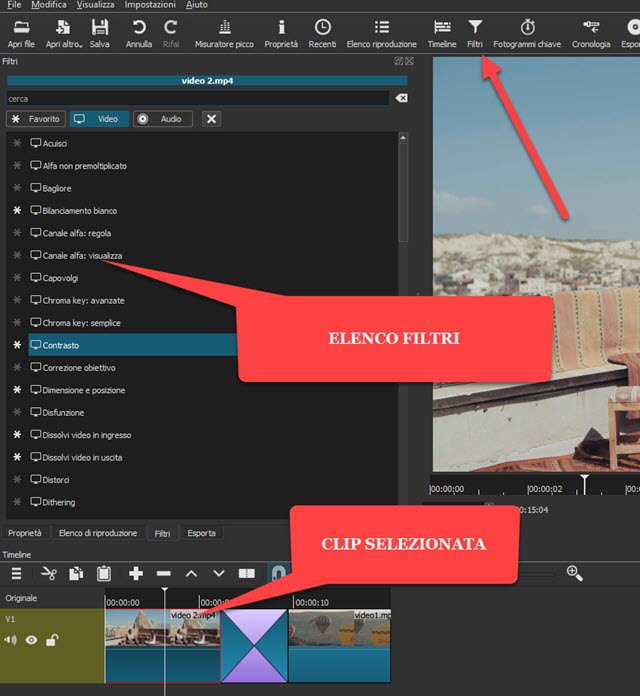The image size is (640, 696).
Task: Split clip at playhead
Action: pyautogui.click(x=247, y=573)
